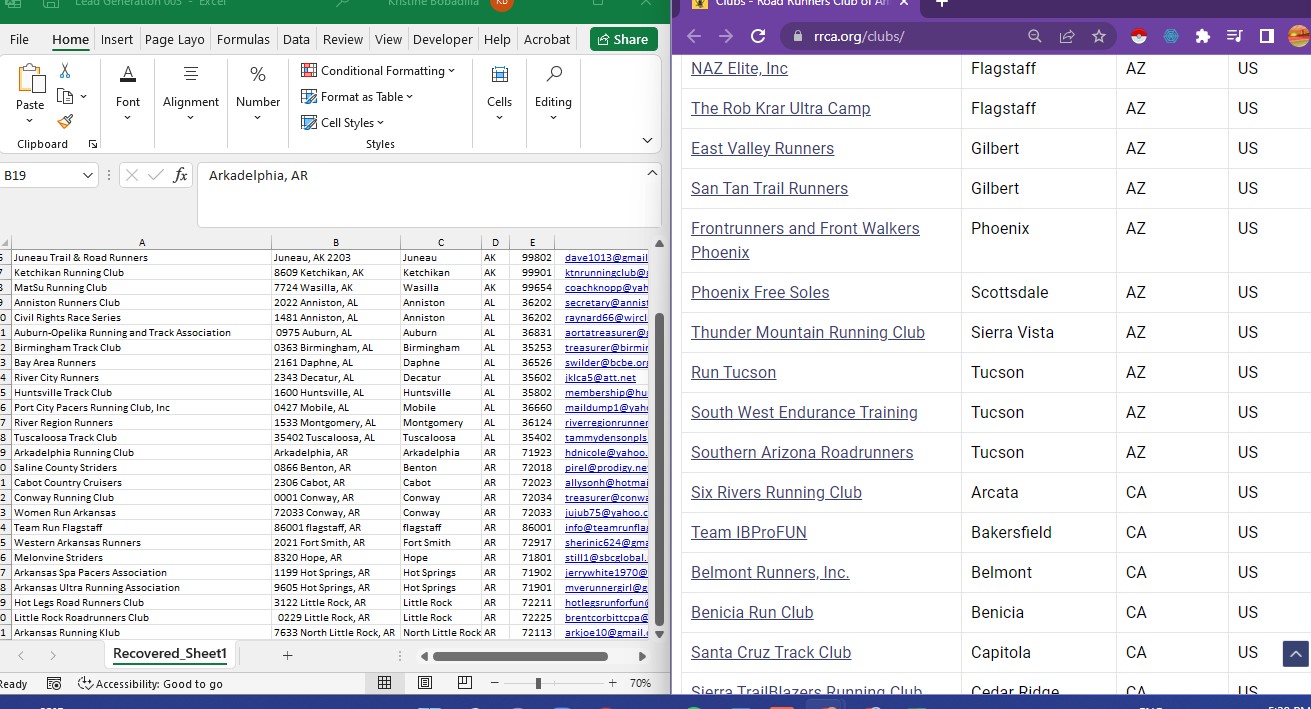This screenshot has width=1311, height=709.
Task: Click the Search magnifier in Excel title bar
Action: pos(342,4)
